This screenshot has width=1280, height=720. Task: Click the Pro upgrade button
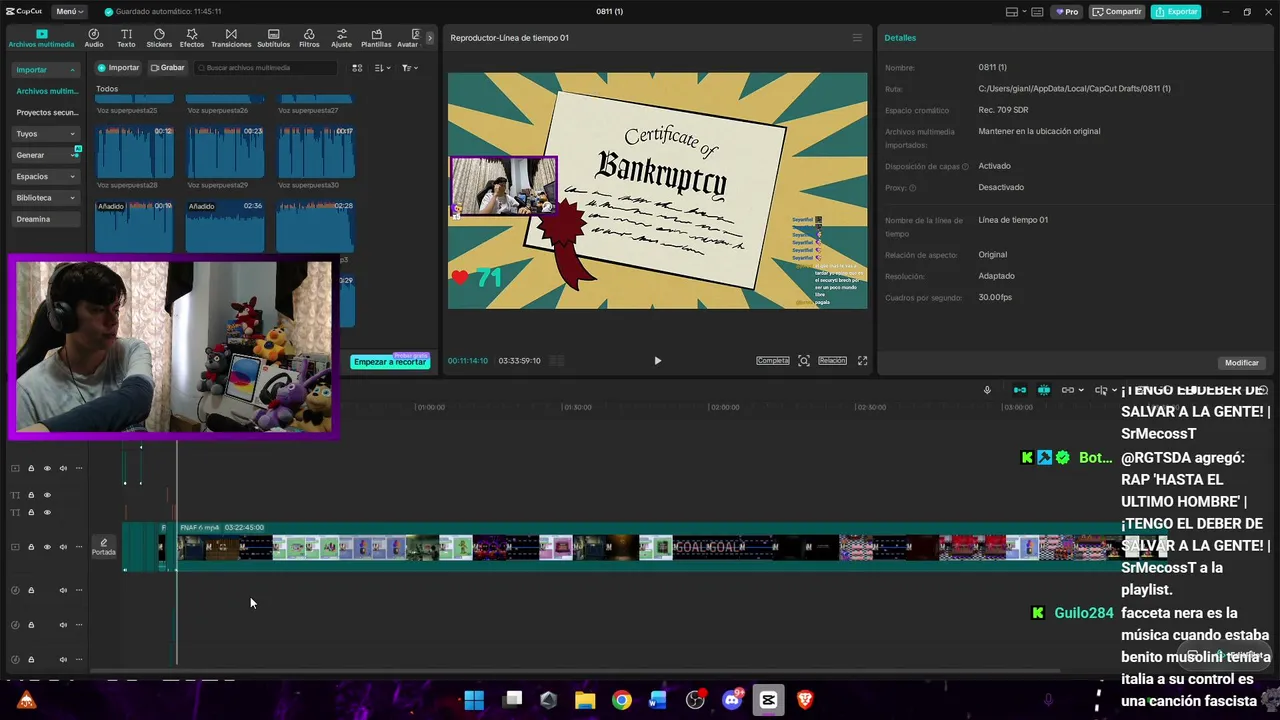(1066, 12)
